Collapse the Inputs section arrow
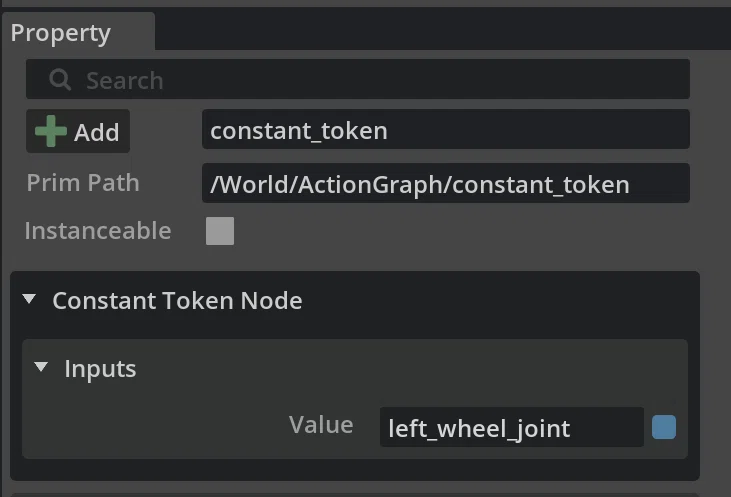 tap(41, 367)
